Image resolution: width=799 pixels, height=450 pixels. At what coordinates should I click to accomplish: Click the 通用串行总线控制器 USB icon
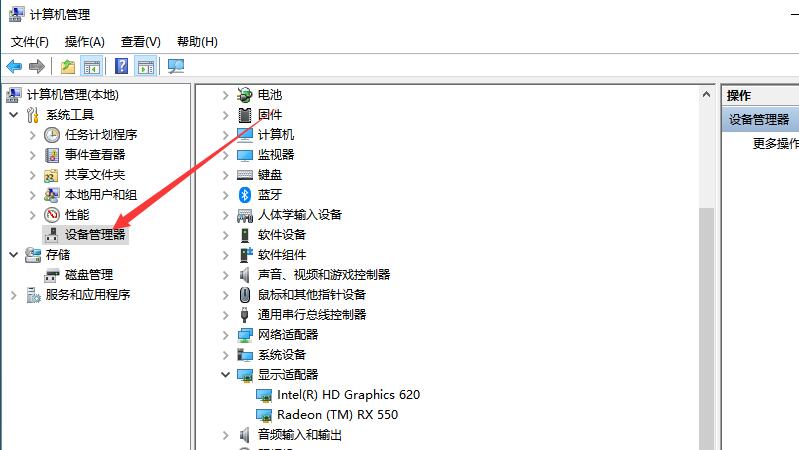click(x=245, y=315)
